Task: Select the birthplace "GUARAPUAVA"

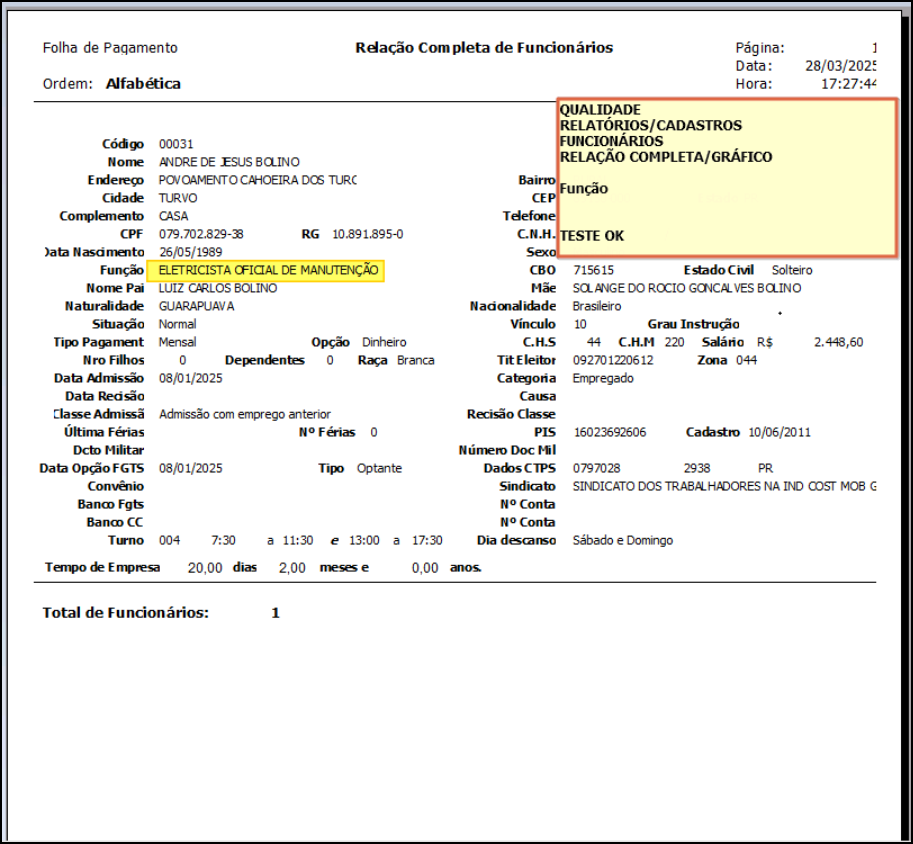Action: 197,306
